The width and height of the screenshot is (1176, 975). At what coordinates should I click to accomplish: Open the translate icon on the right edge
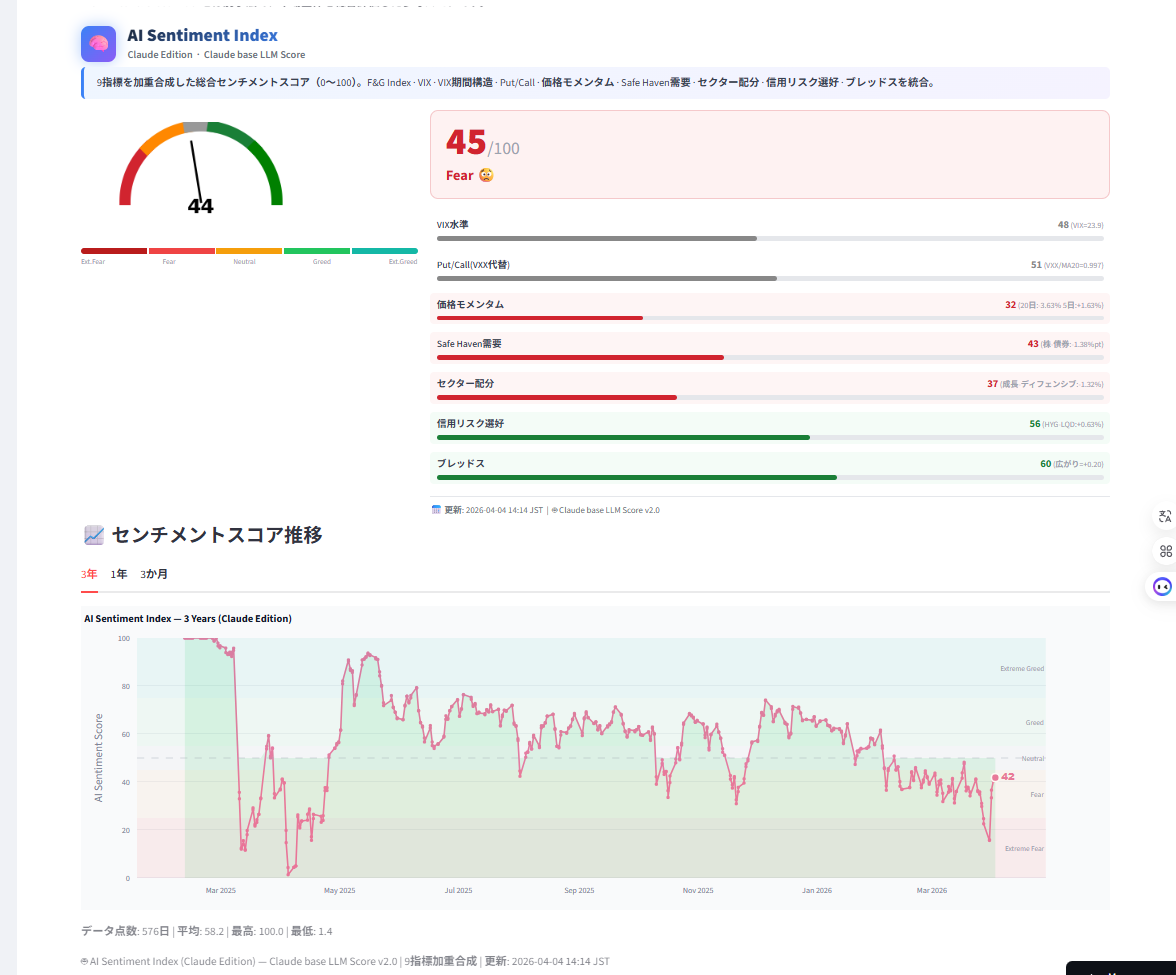(x=1165, y=517)
